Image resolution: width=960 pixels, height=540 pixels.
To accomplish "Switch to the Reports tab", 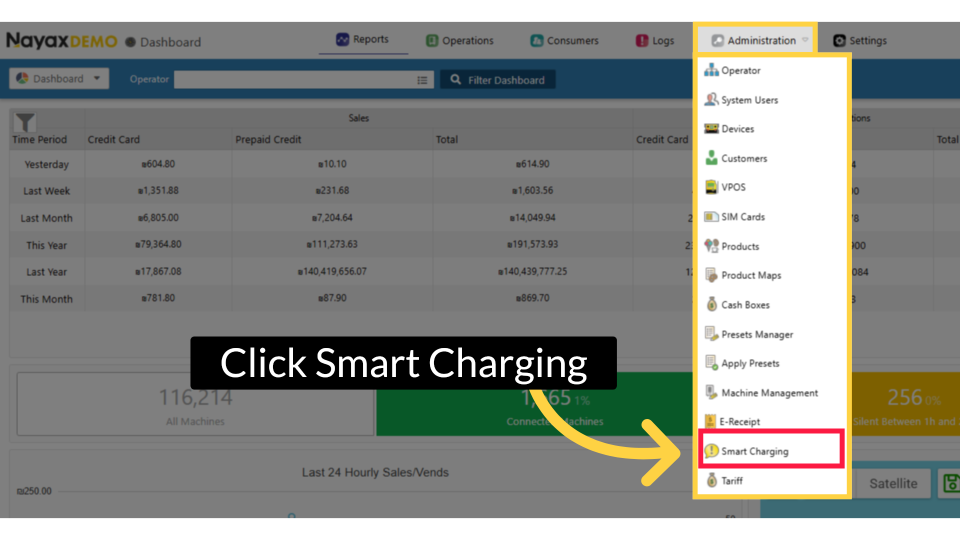I will tap(362, 40).
